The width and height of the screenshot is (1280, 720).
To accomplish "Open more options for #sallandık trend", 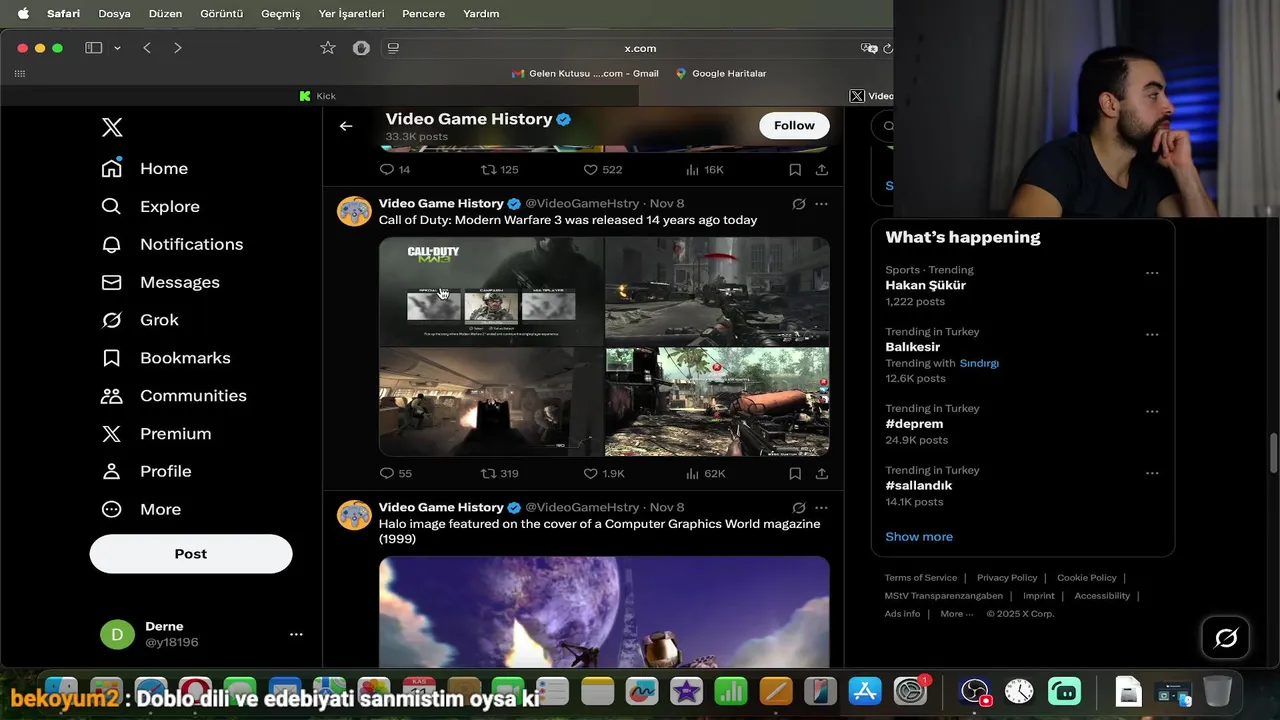I will coord(1152,473).
